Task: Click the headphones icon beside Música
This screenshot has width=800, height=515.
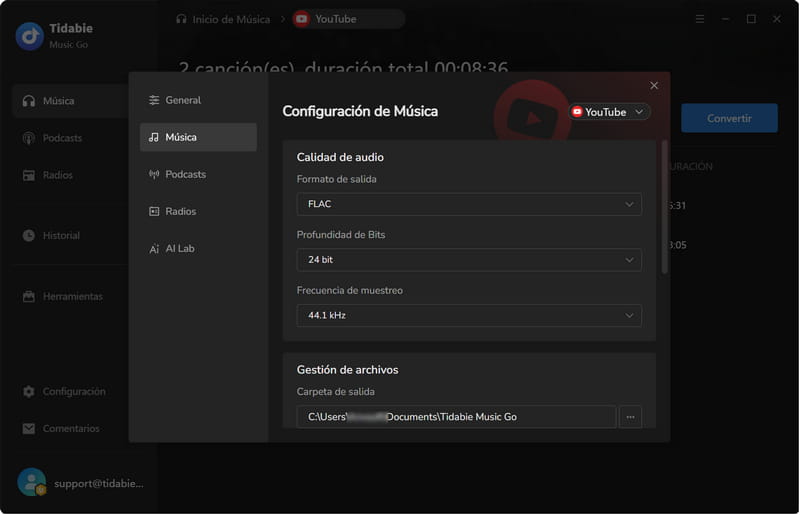Action: pos(29,101)
